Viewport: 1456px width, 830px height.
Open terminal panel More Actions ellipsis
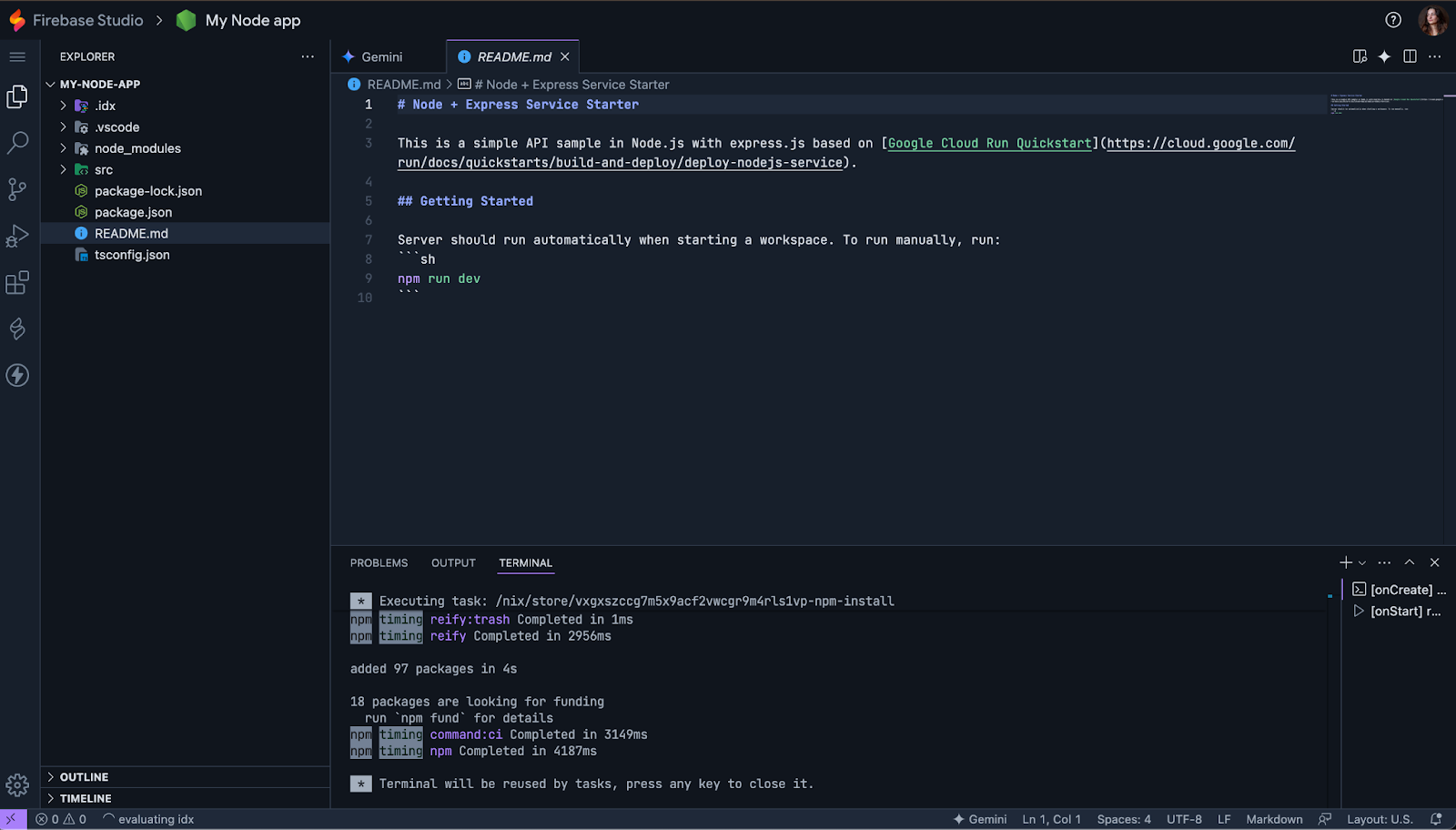pyautogui.click(x=1384, y=562)
